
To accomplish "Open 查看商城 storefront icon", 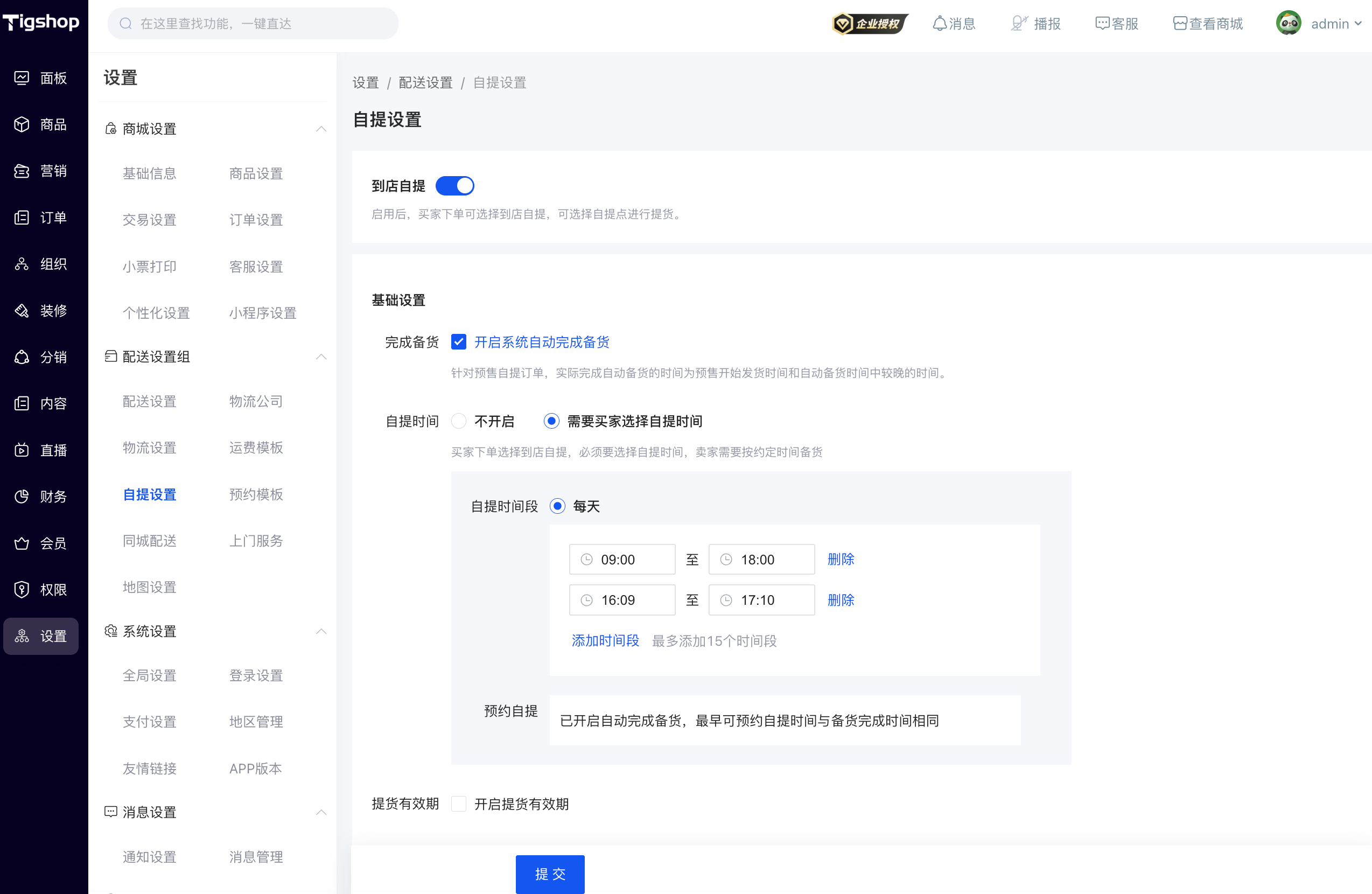I will pyautogui.click(x=1180, y=24).
